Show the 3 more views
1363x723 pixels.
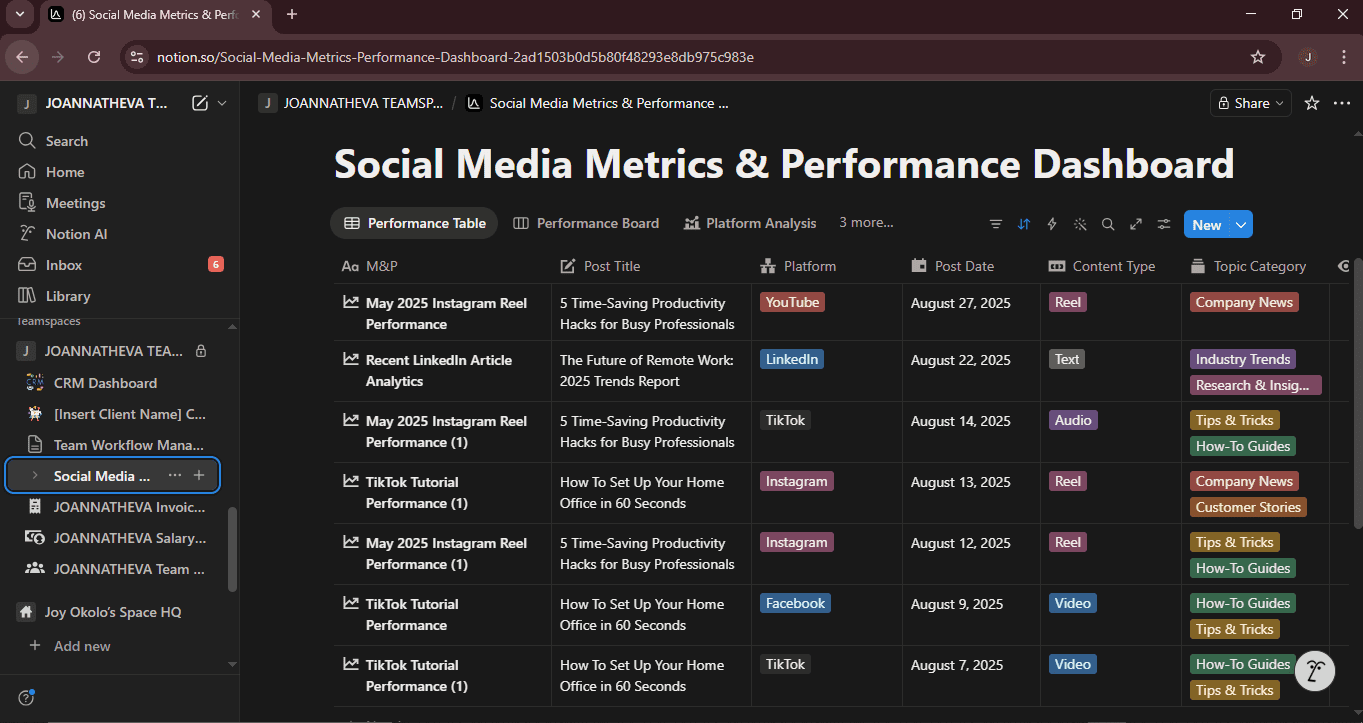866,223
